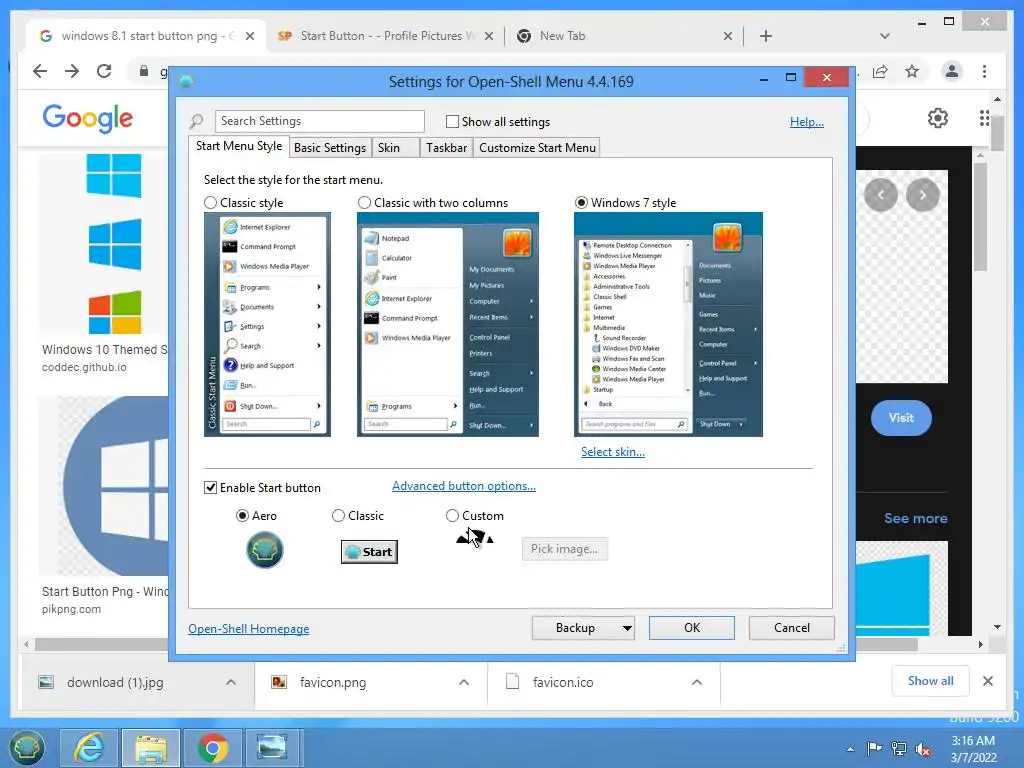Viewport: 1024px width, 768px height.
Task: Open the Taskbar tab
Action: pyautogui.click(x=446, y=148)
